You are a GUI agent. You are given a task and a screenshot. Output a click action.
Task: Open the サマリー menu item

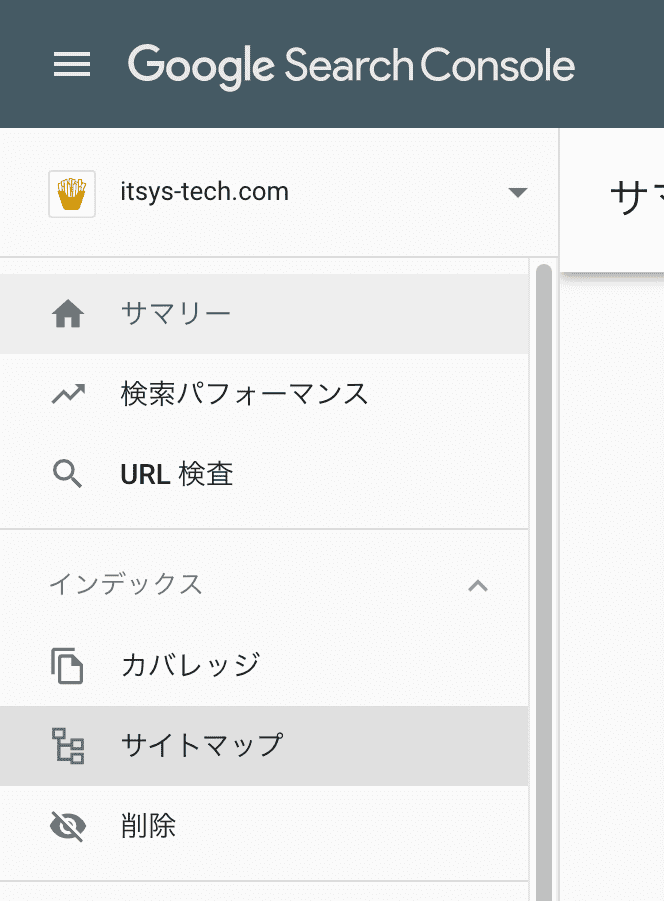point(264,314)
